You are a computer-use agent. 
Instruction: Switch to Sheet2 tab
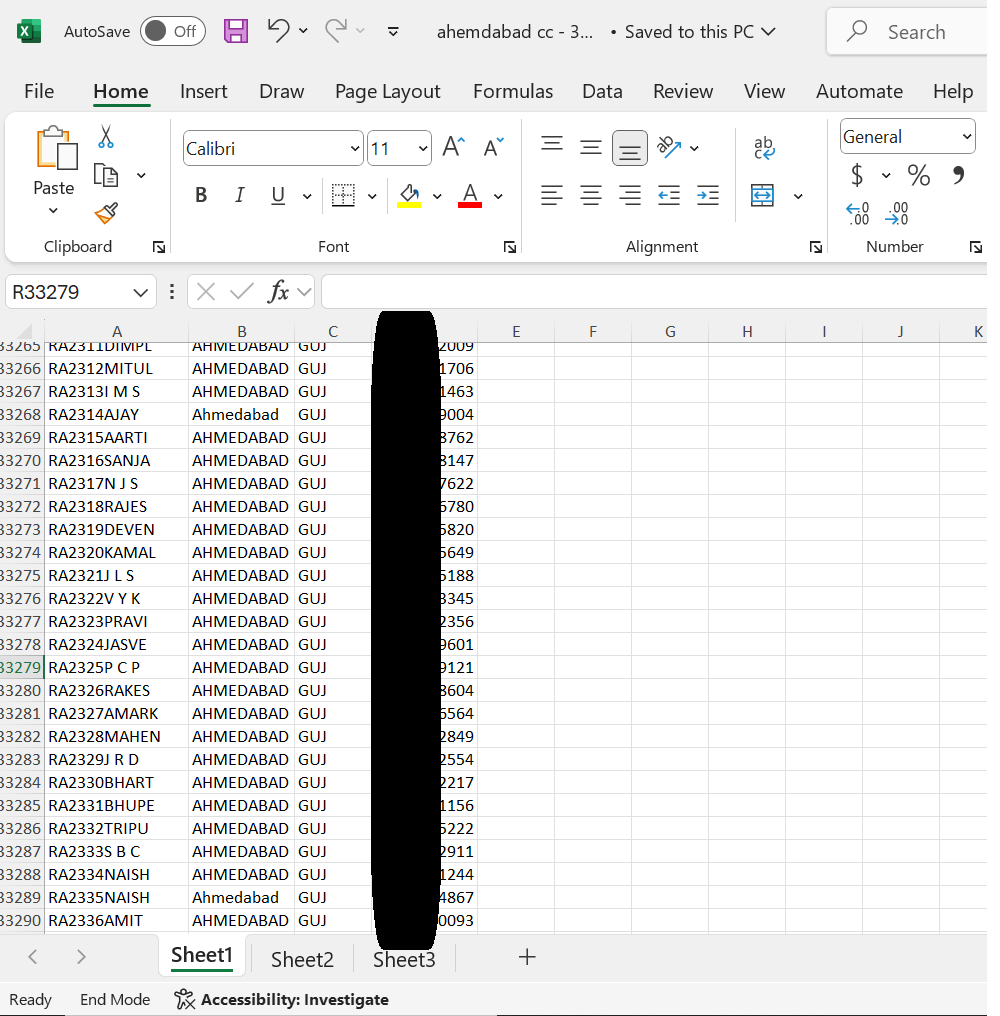[x=302, y=959]
